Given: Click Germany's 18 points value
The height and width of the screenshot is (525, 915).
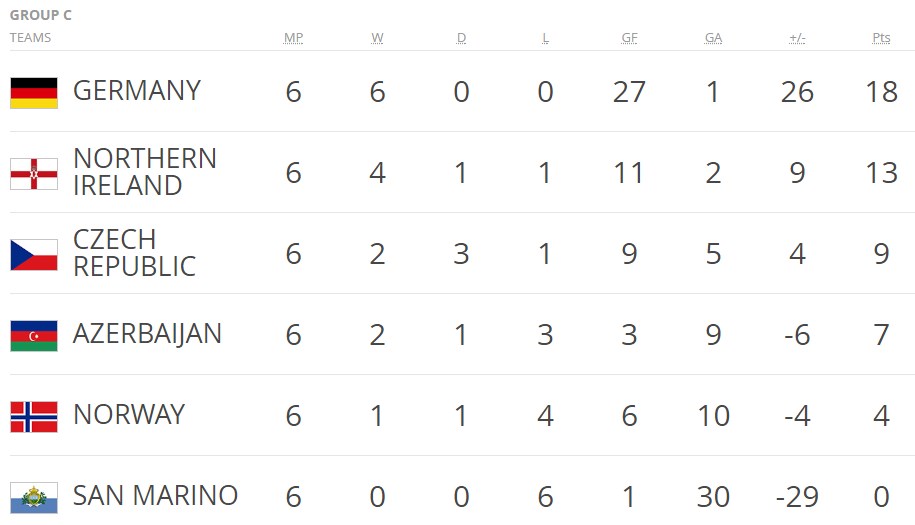Looking at the screenshot, I should (881, 92).
